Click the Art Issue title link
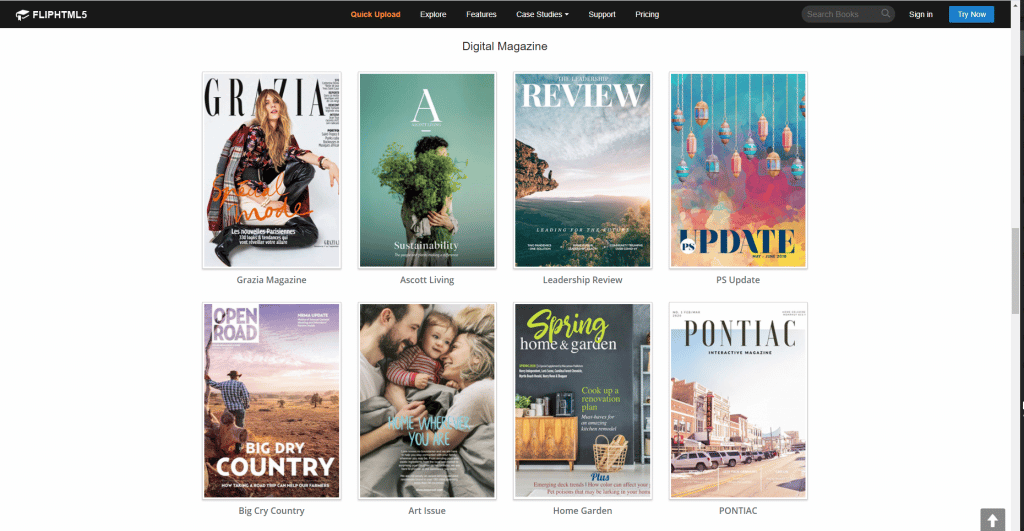The width and height of the screenshot is (1024, 531). [427, 511]
